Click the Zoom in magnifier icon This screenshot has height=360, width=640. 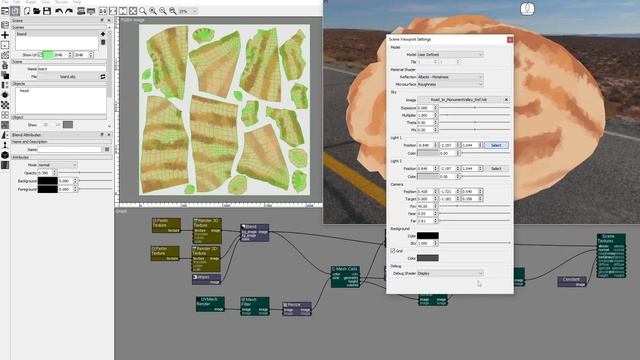click(x=153, y=11)
